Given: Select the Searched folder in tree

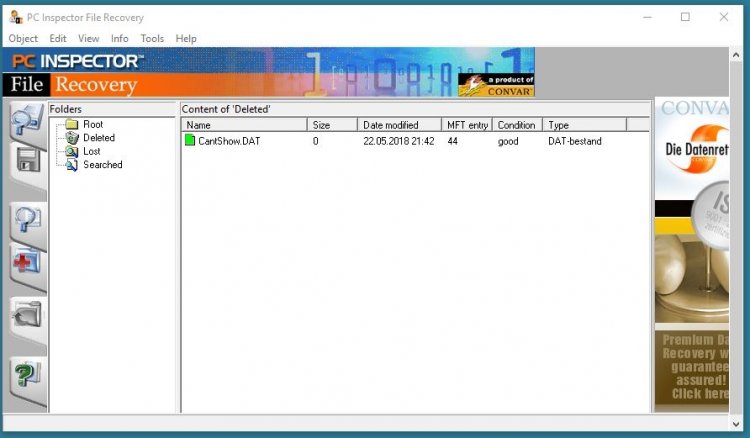Looking at the screenshot, I should point(102,165).
